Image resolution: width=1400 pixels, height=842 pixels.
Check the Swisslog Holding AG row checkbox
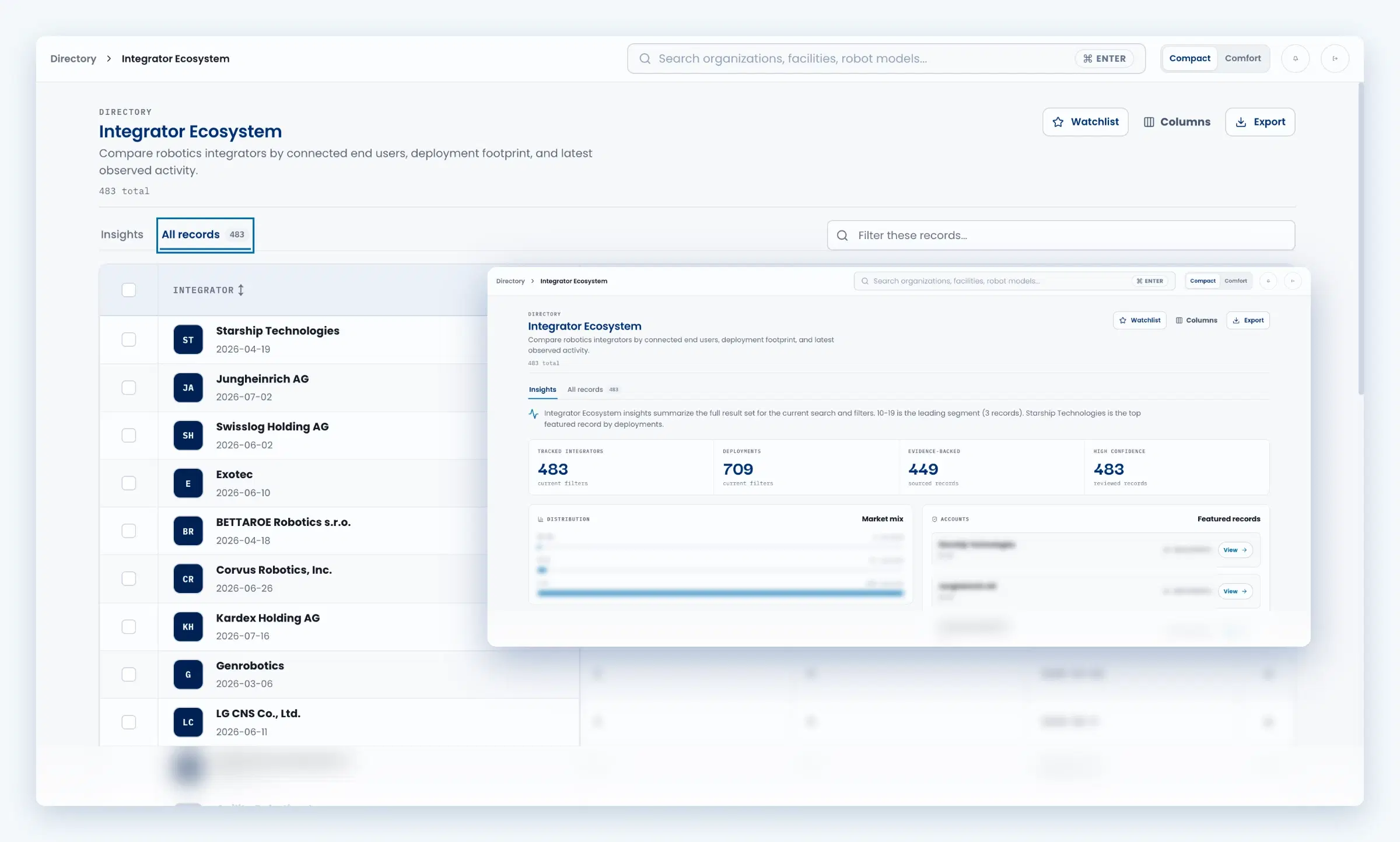coord(129,436)
